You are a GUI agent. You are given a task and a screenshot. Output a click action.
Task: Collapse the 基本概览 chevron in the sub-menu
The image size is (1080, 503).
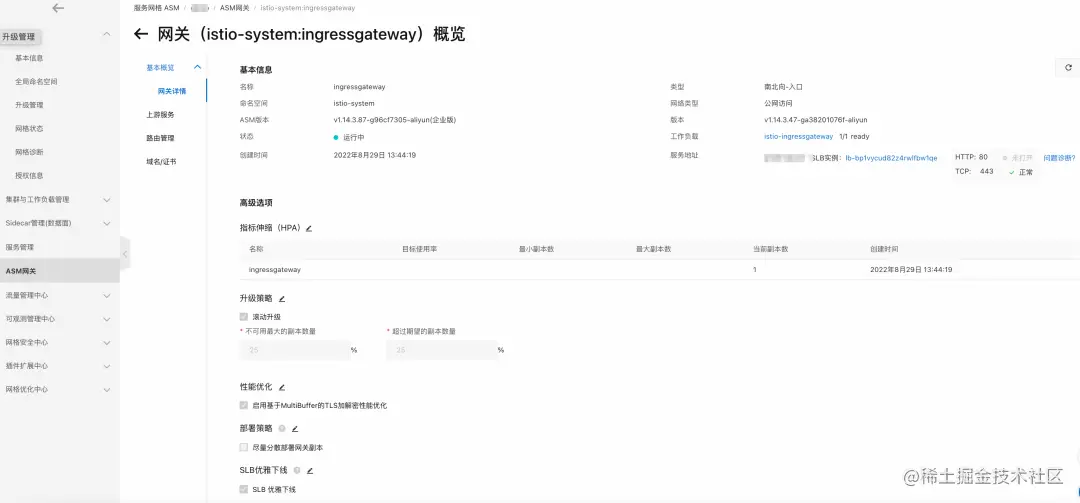click(197, 68)
